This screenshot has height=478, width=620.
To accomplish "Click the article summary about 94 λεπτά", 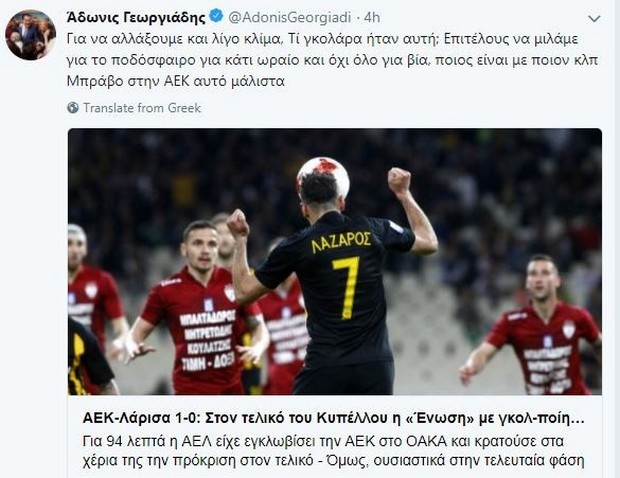I will [x=333, y=451].
